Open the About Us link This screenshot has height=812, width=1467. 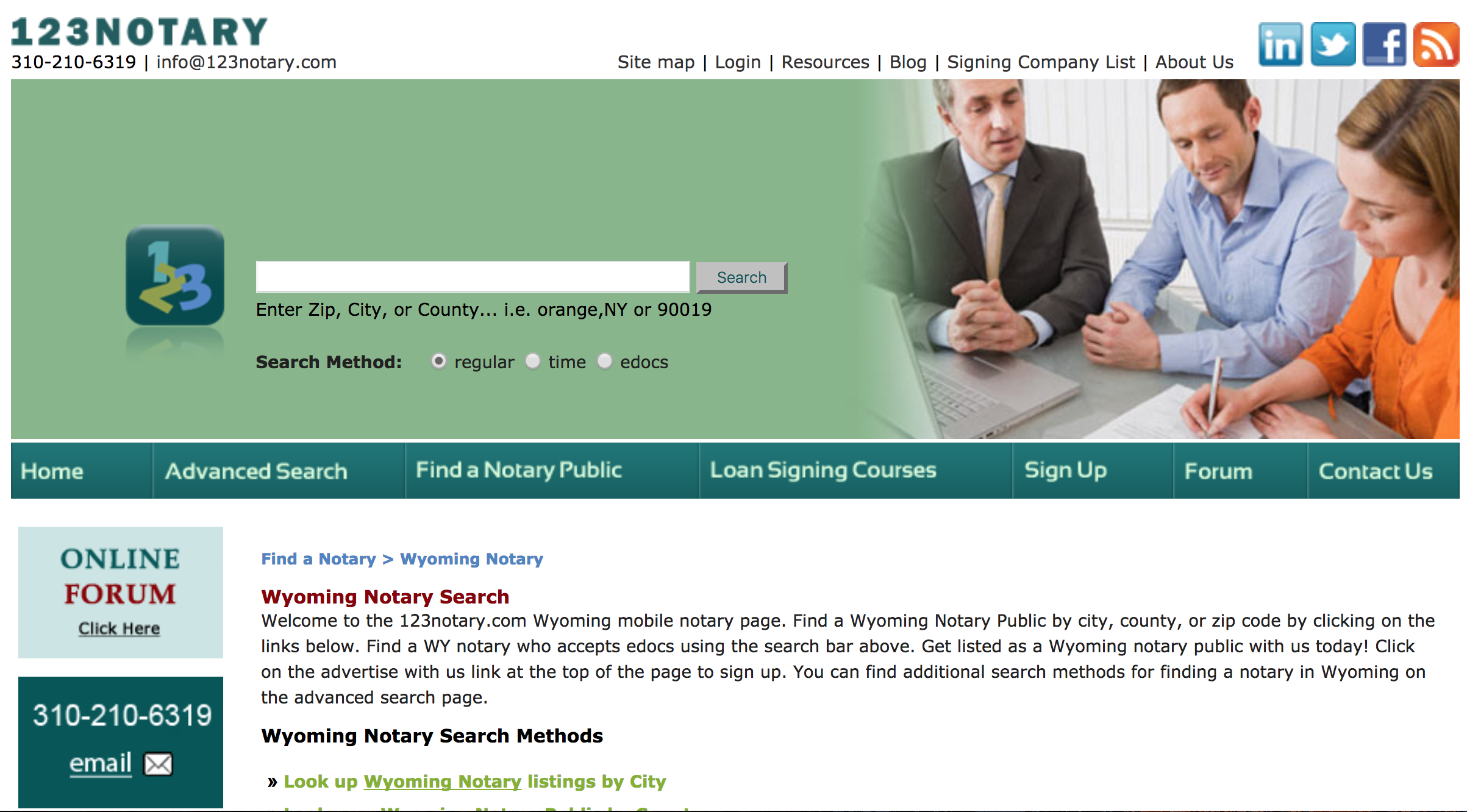1194,62
